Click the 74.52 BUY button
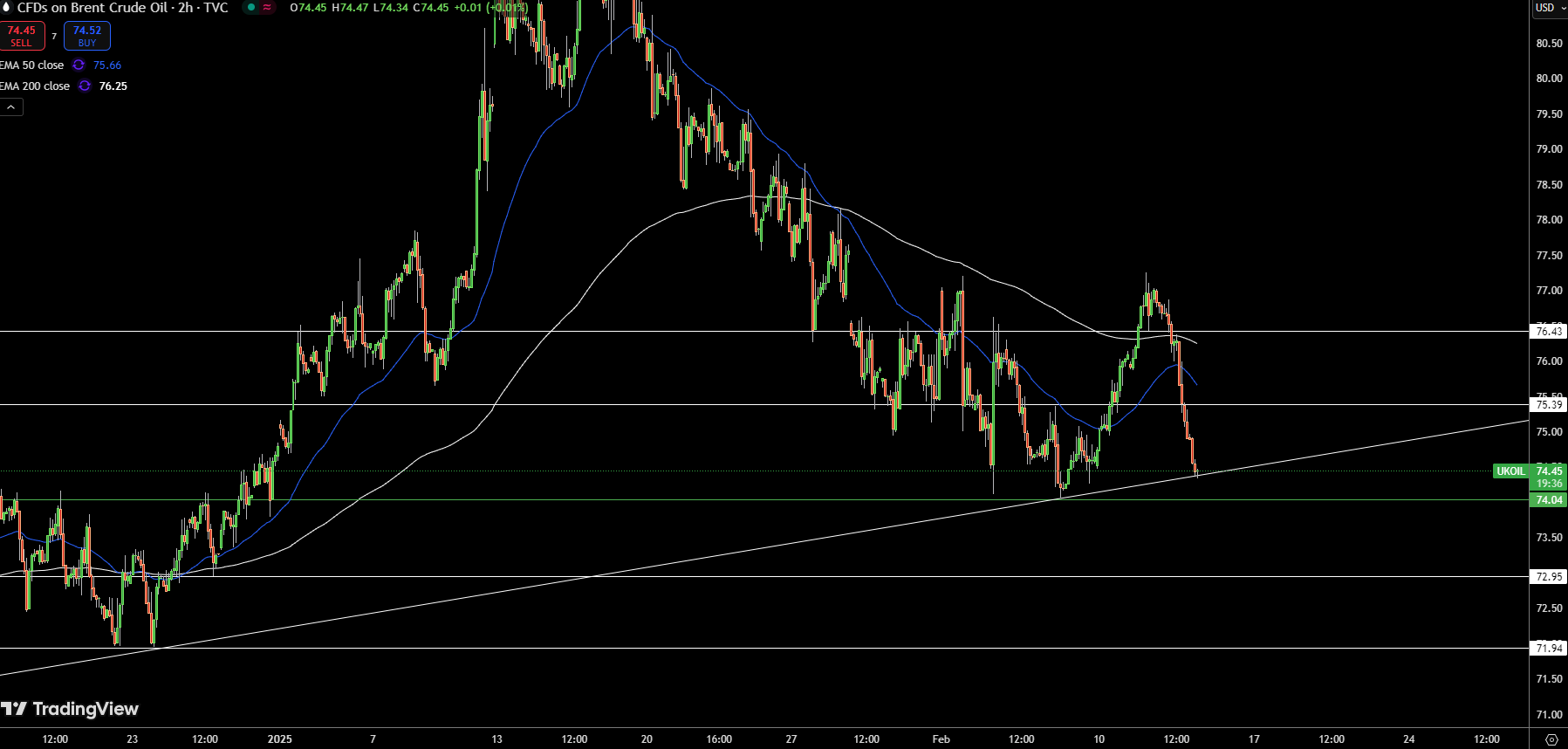Image resolution: width=1568 pixels, height=749 pixels. (87, 36)
